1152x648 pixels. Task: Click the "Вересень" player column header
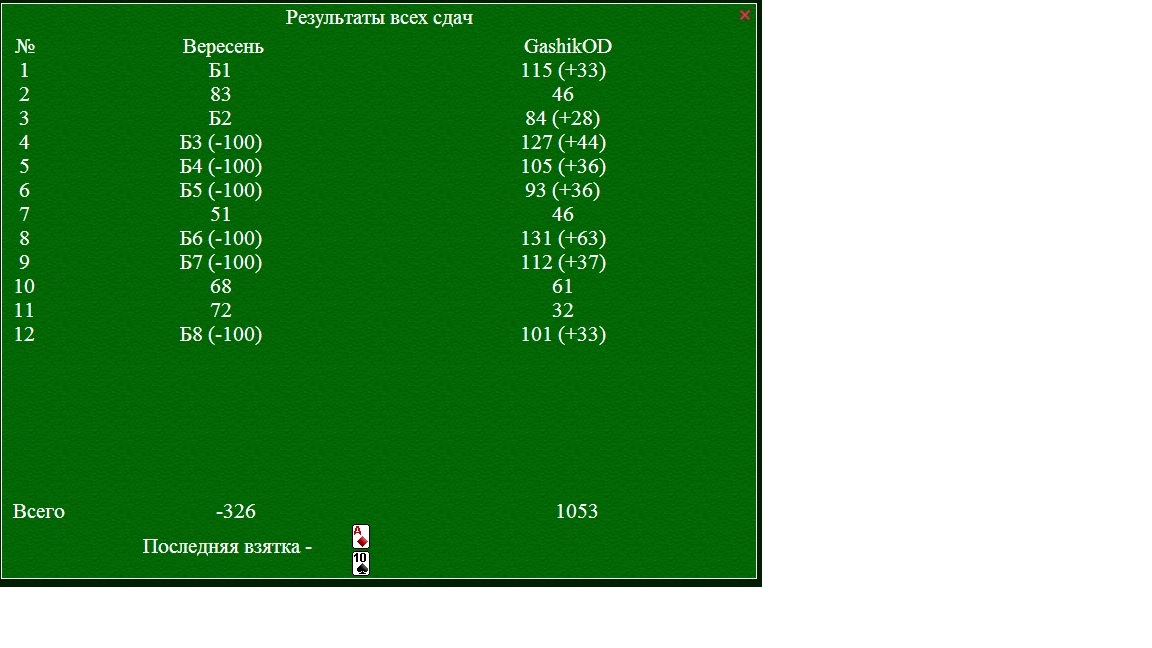point(223,46)
